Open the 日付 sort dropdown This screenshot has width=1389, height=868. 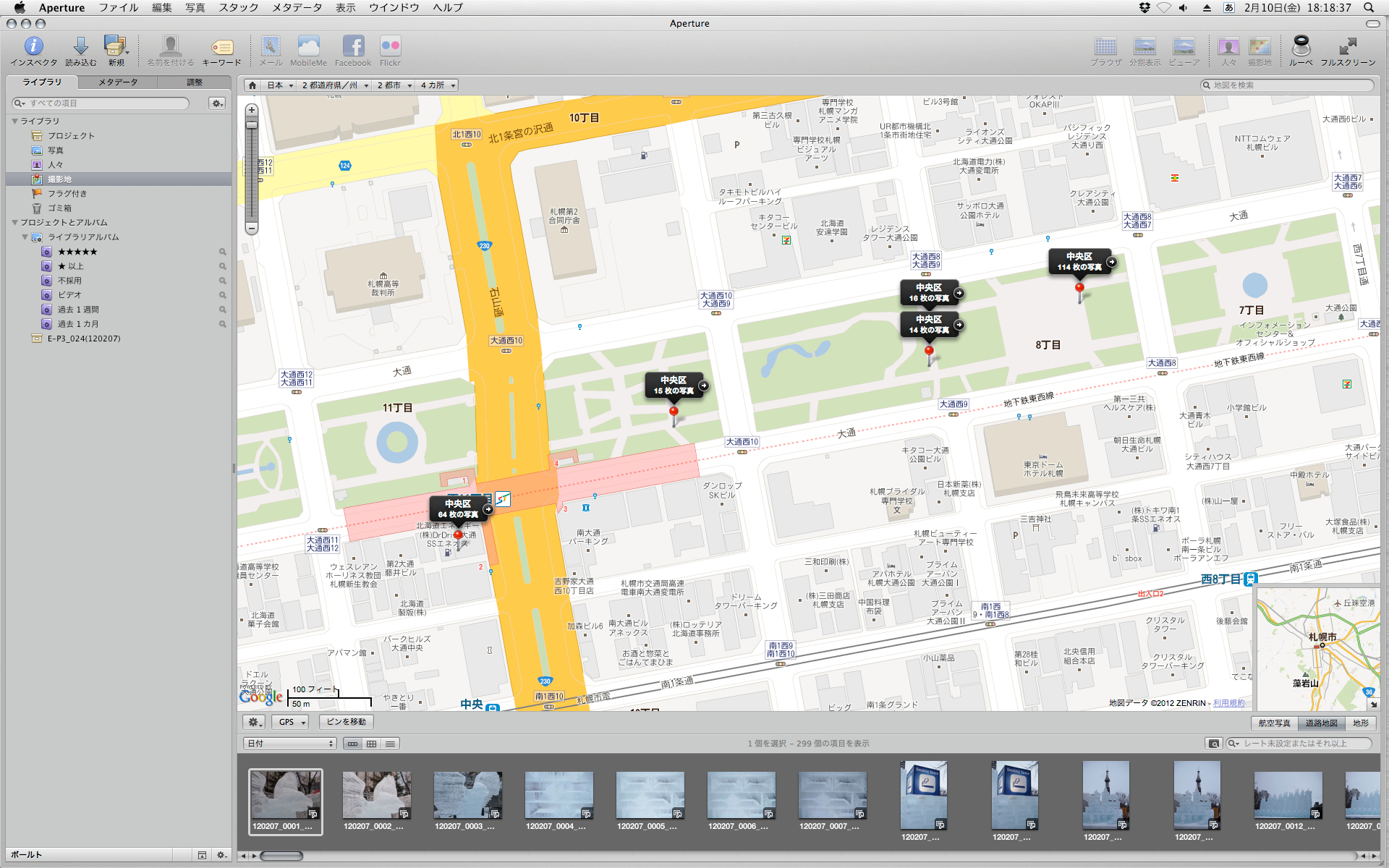290,744
